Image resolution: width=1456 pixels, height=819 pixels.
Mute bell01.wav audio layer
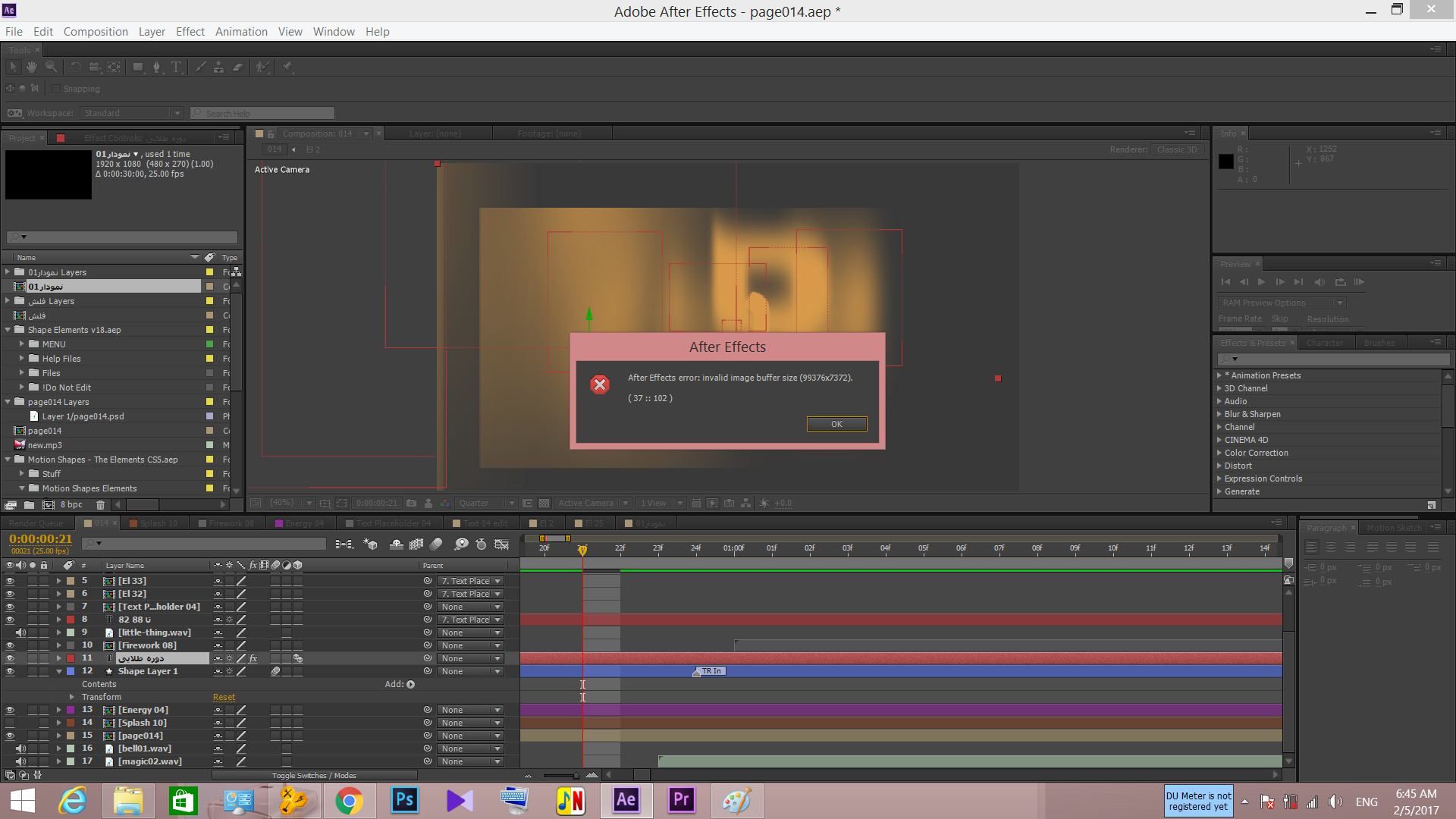[20, 748]
